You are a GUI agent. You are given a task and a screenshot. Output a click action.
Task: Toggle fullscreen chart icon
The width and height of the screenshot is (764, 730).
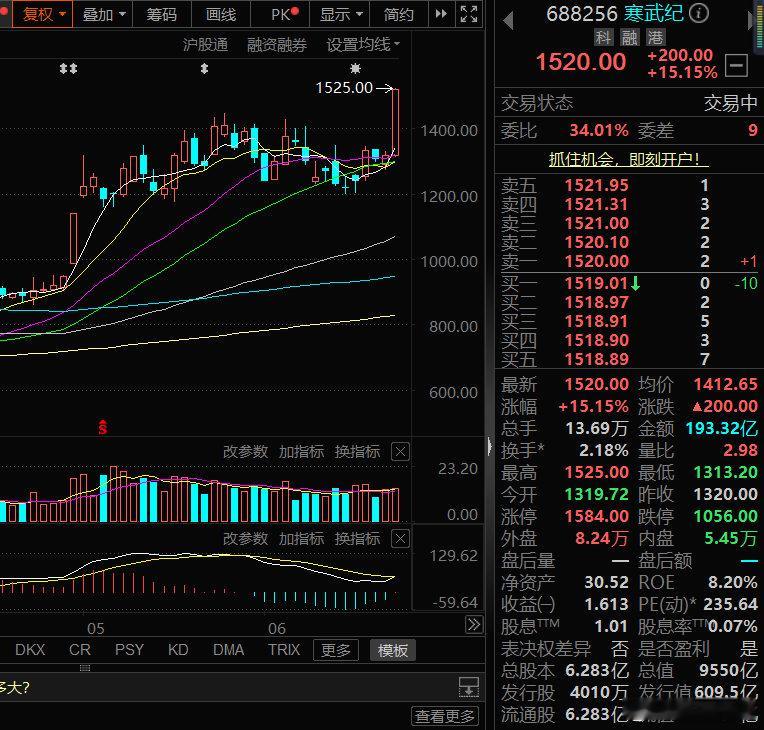(x=469, y=14)
